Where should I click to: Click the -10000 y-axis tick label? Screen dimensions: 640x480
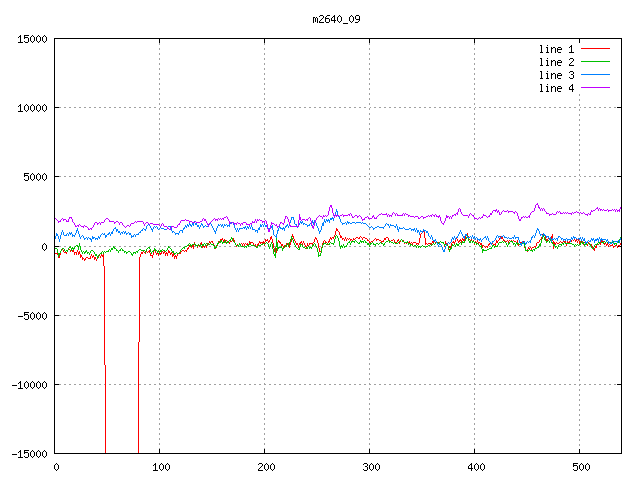coord(28,384)
